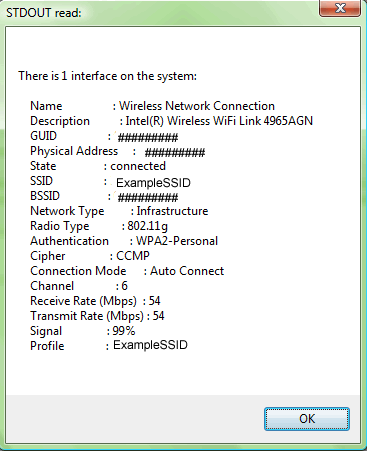The height and width of the screenshot is (451, 367).
Task: Click the '802.11g' radio type value
Action: [x=148, y=226]
